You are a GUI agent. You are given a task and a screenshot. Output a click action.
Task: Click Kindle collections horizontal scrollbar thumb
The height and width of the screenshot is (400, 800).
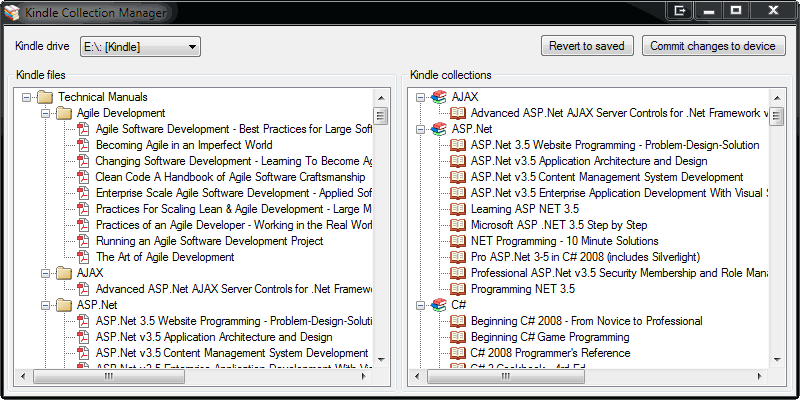tap(505, 377)
